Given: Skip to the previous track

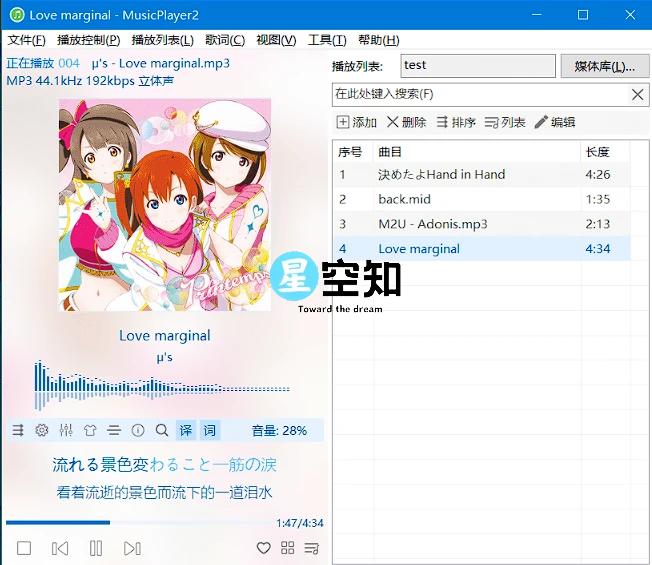Looking at the screenshot, I should click(x=60, y=548).
